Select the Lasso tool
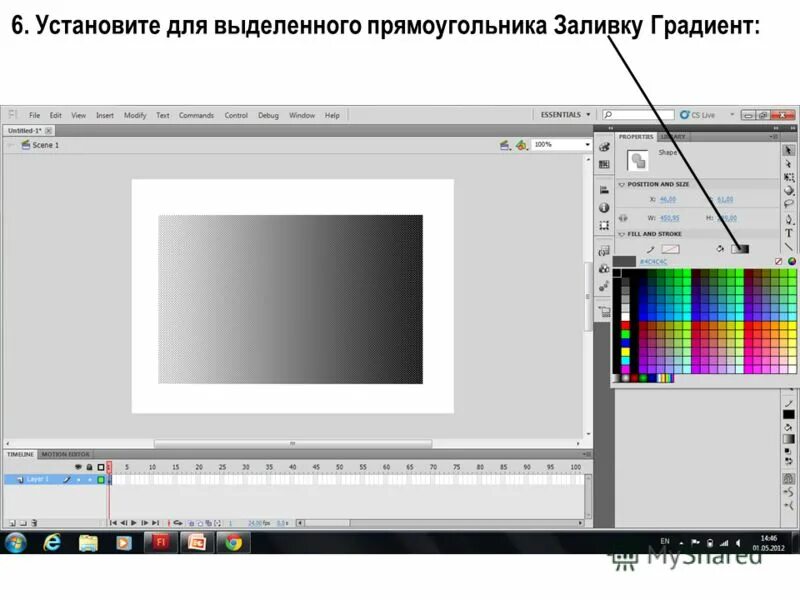This screenshot has width=800, height=600. point(788,204)
